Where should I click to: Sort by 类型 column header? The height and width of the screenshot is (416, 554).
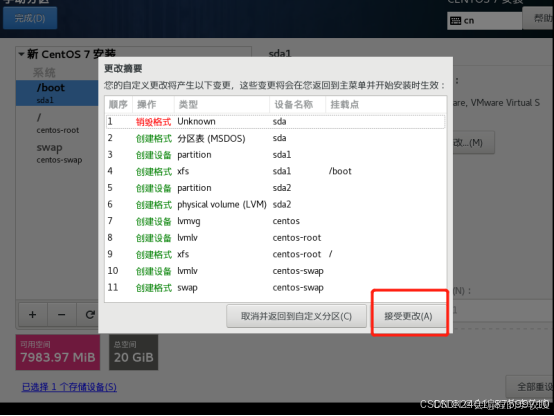click(x=222, y=105)
